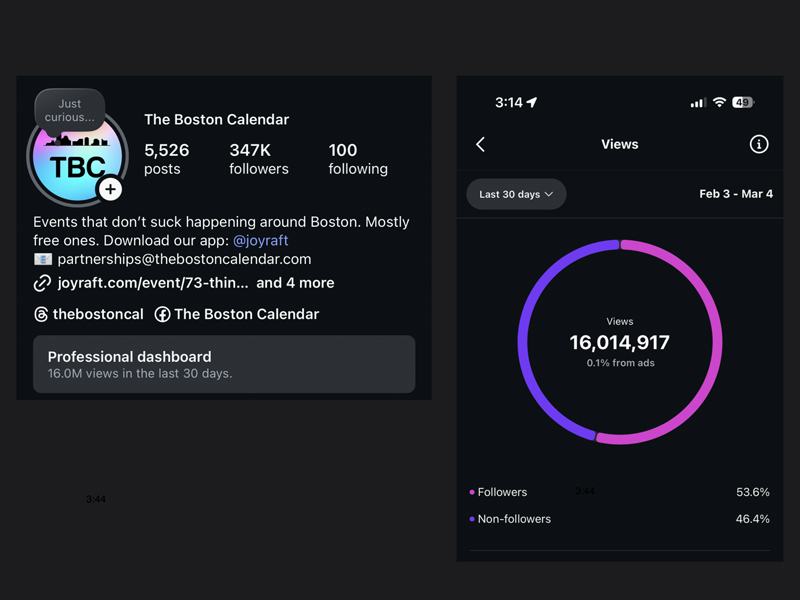
Task: Tap the 'Just curious...' note bubble
Action: [x=70, y=110]
